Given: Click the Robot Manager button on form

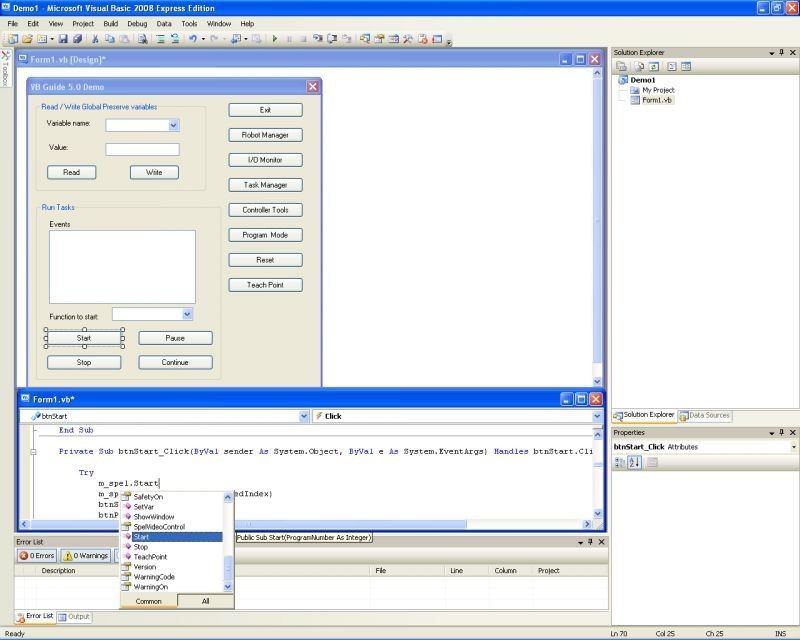Looking at the screenshot, I should pyautogui.click(x=265, y=135).
